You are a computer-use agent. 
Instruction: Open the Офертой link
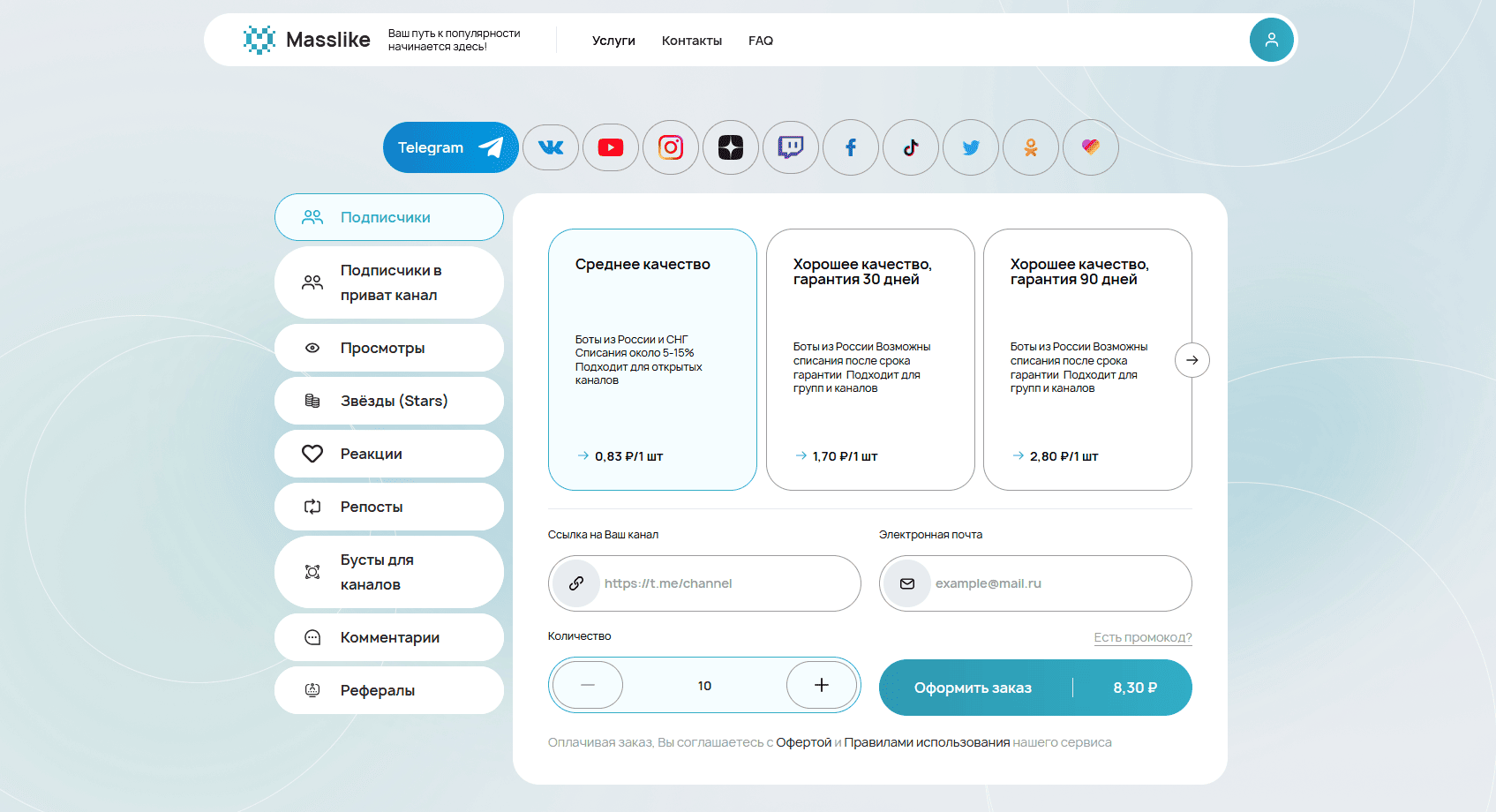pyautogui.click(x=804, y=742)
